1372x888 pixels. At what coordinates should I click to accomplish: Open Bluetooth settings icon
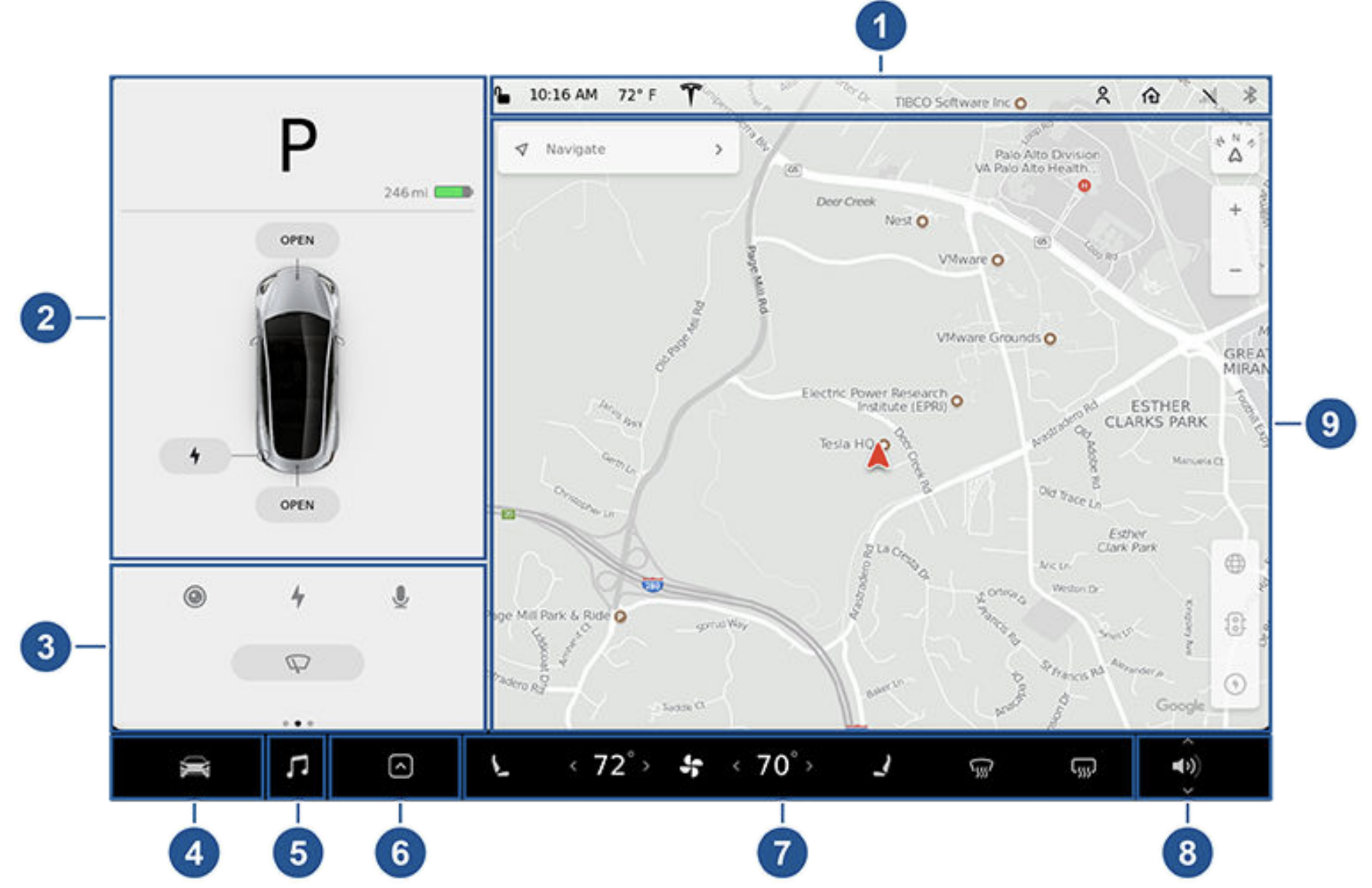(1250, 95)
